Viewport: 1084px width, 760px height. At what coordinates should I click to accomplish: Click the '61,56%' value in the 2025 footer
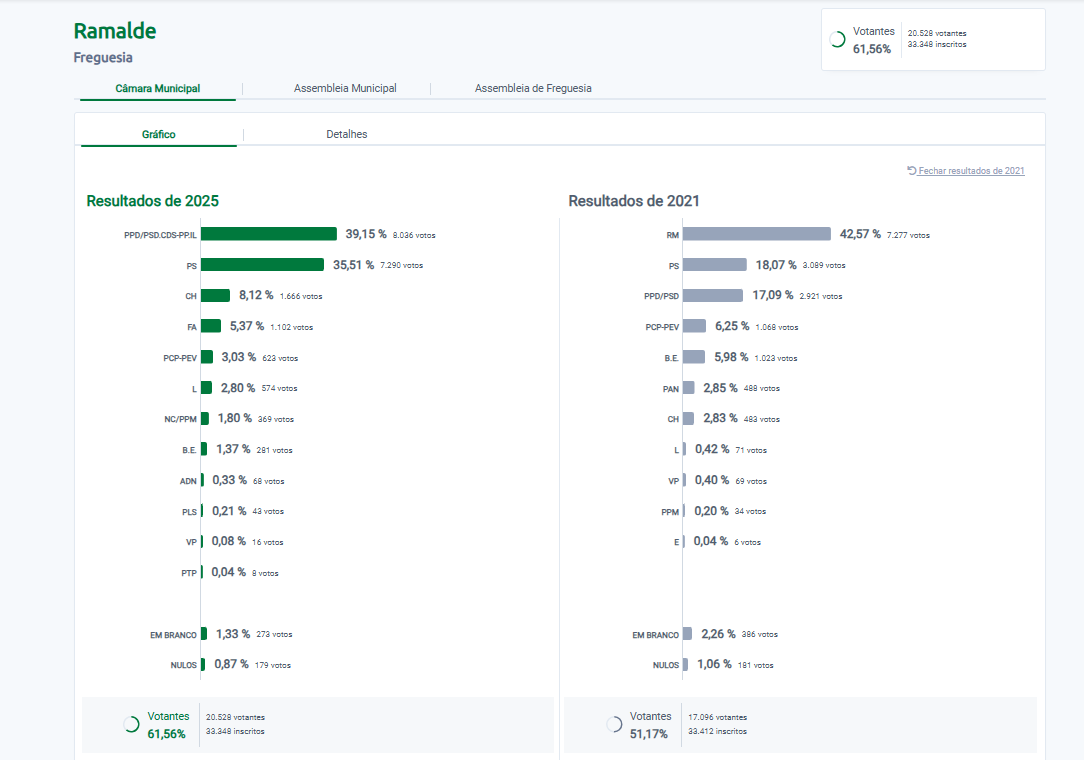(166, 734)
